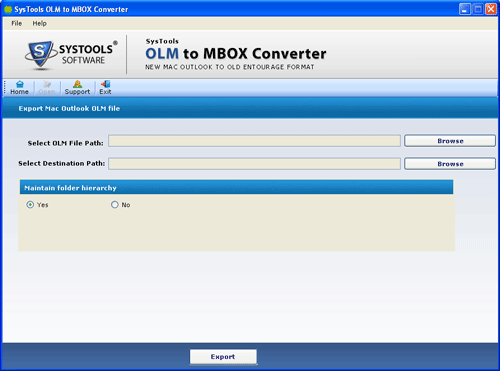
Task: Browse for the OLM file path
Action: pos(450,141)
